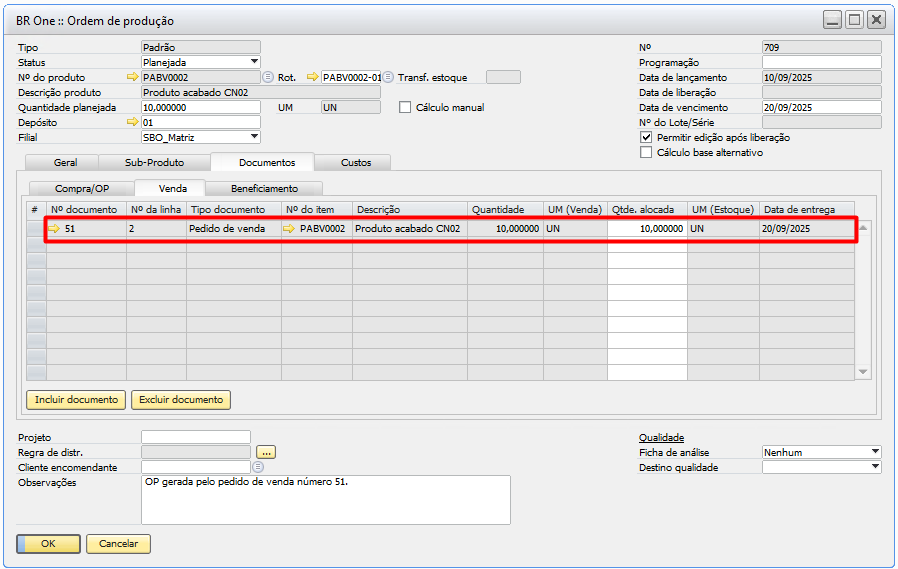Enable the Cálculo manual checkbox
The height and width of the screenshot is (569, 898).
[406, 107]
